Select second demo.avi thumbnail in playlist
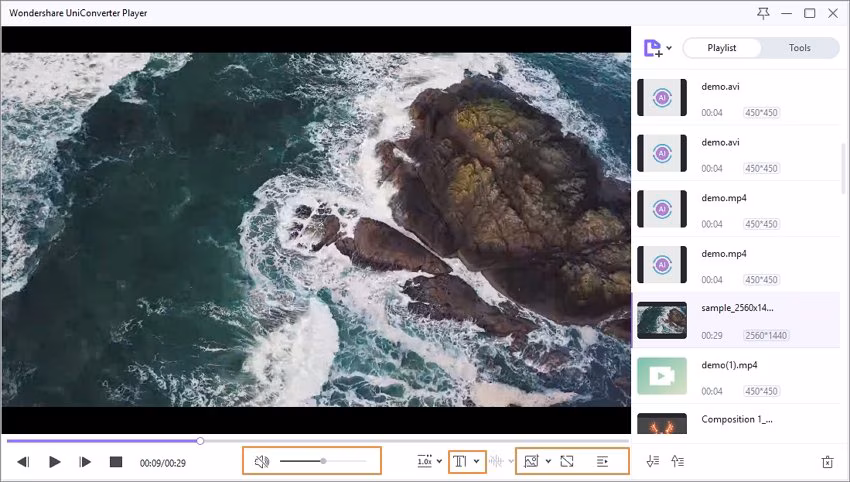Screen dimensions: 850x482 [x=662, y=153]
